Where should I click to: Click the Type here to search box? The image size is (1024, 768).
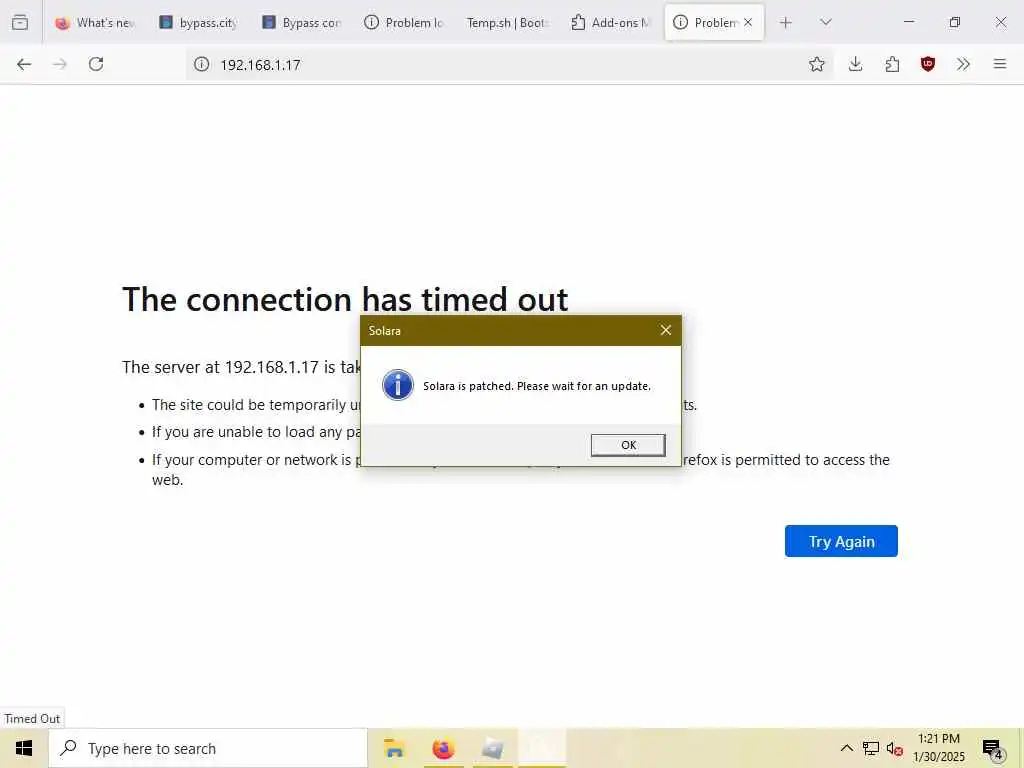pyautogui.click(x=208, y=748)
